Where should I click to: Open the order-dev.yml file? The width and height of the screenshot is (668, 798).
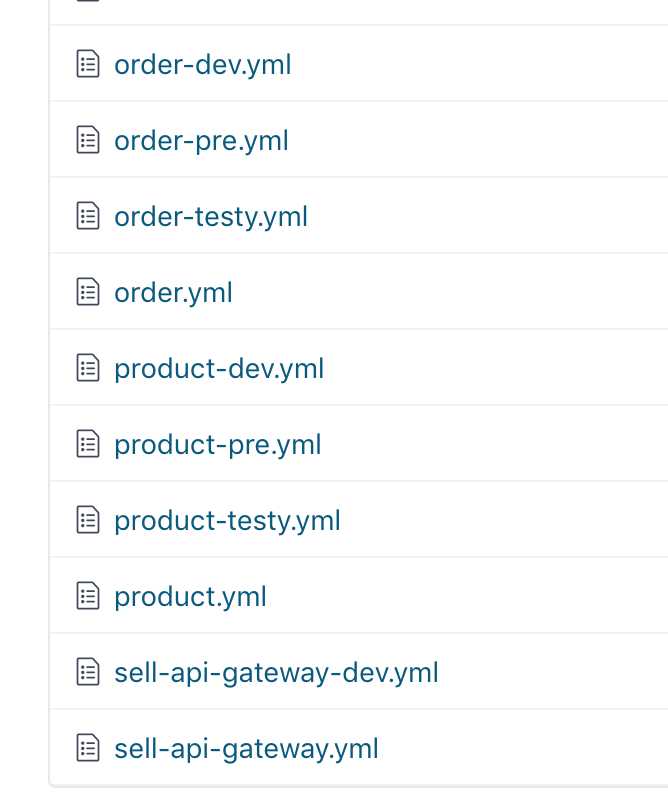click(202, 65)
